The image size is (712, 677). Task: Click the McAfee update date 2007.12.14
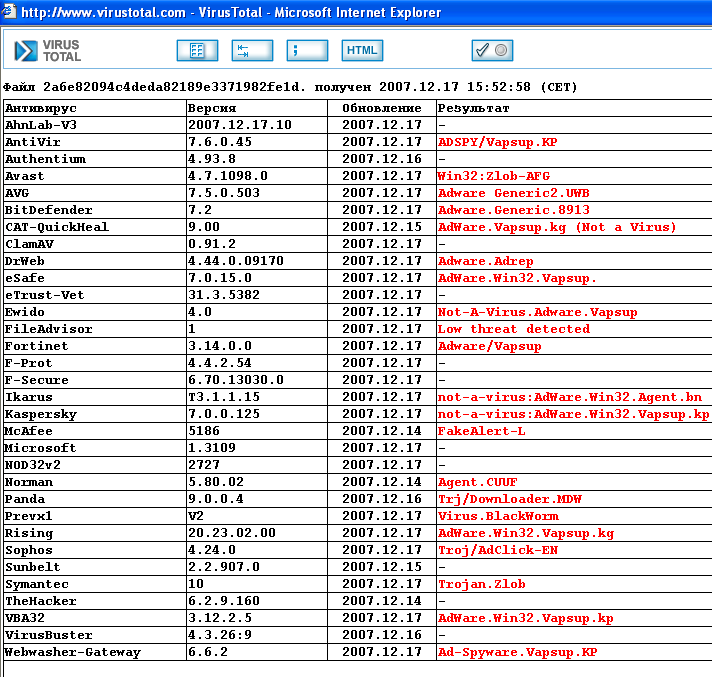(382, 431)
